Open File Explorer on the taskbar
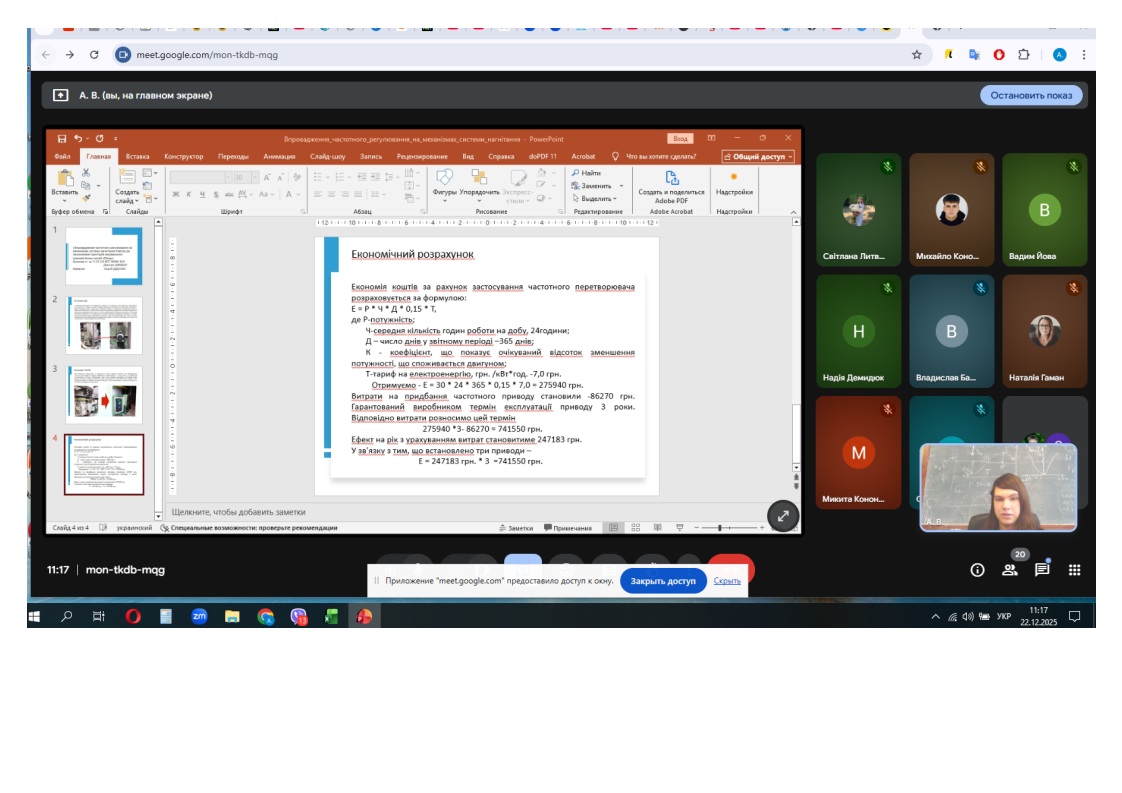This screenshot has height=793, width=1122. 232,616
